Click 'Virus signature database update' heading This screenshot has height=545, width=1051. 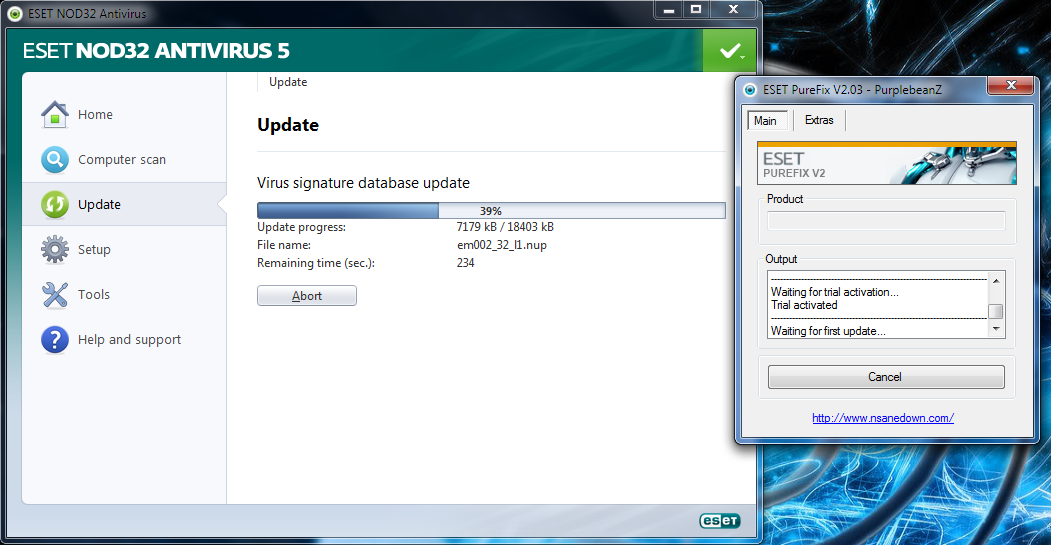tap(363, 183)
